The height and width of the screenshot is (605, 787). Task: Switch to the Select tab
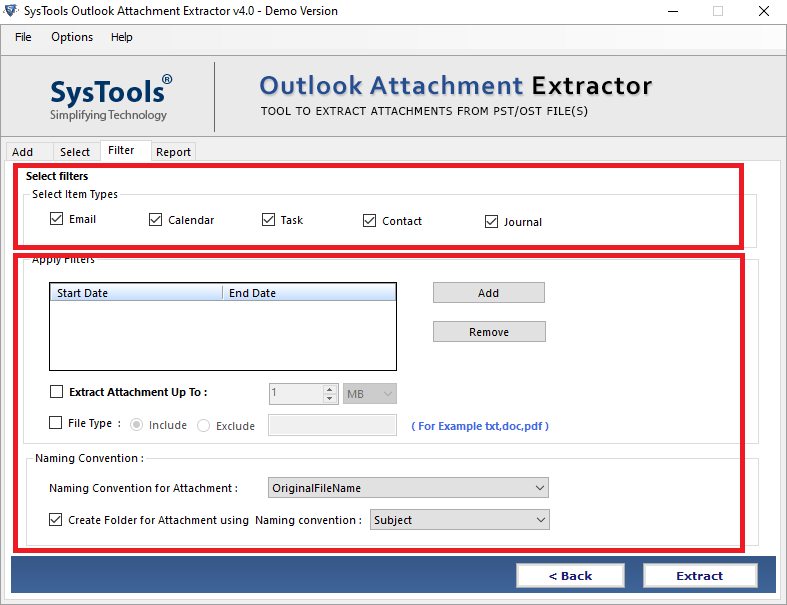[x=75, y=152]
